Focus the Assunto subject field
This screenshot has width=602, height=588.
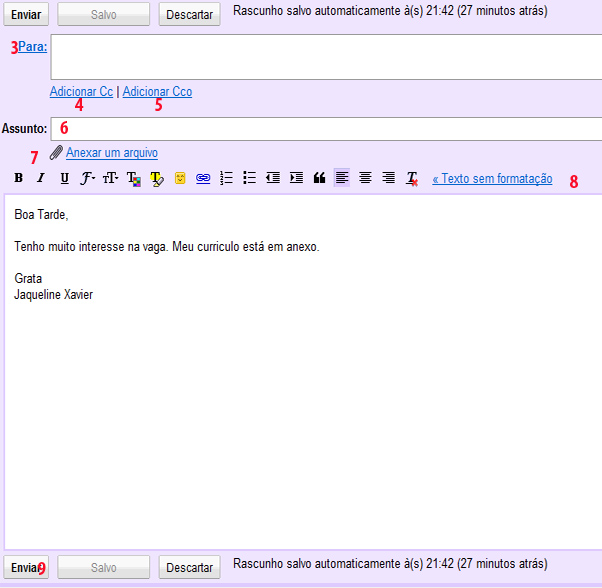(326, 129)
